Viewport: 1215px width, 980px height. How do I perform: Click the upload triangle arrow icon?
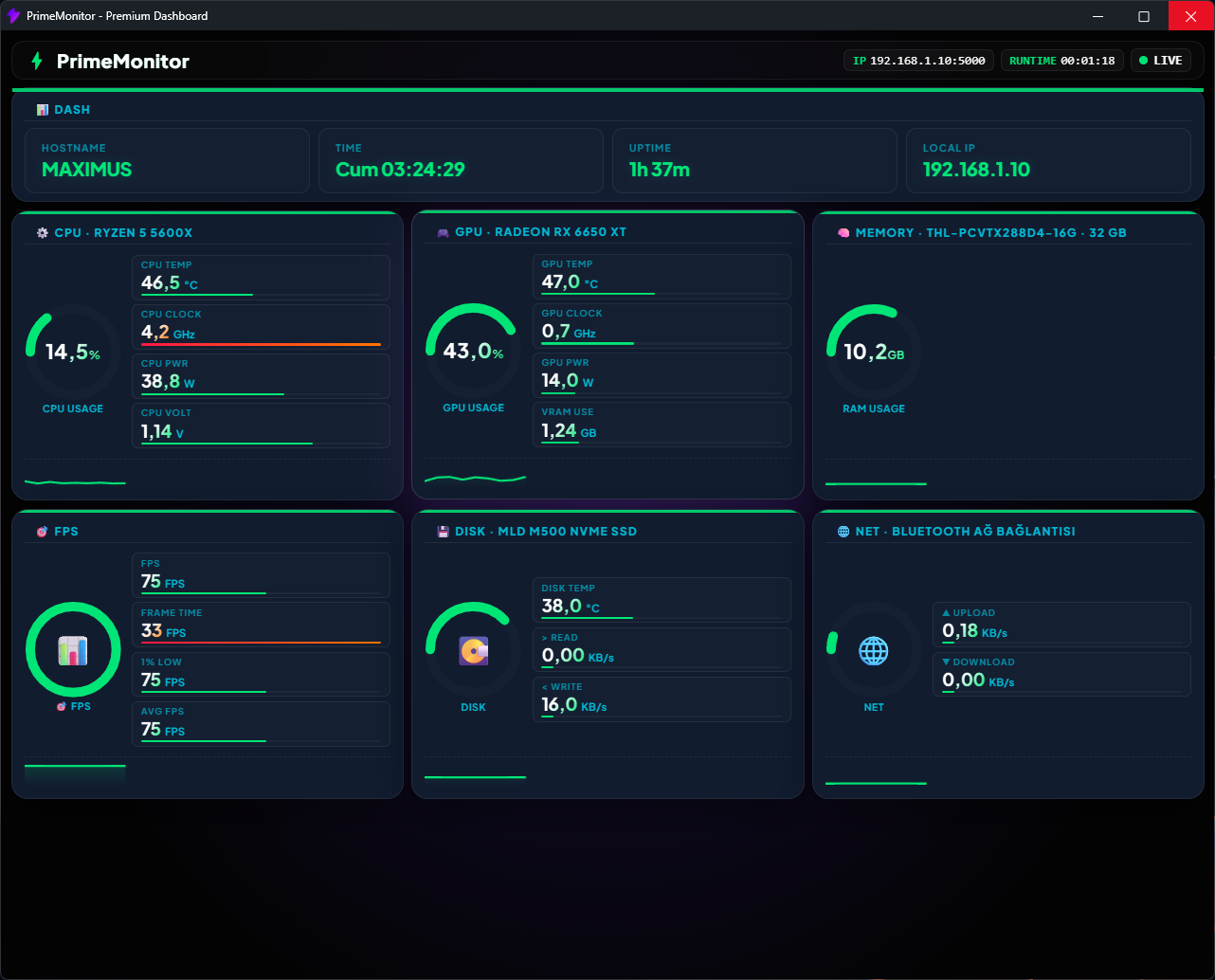(x=946, y=613)
